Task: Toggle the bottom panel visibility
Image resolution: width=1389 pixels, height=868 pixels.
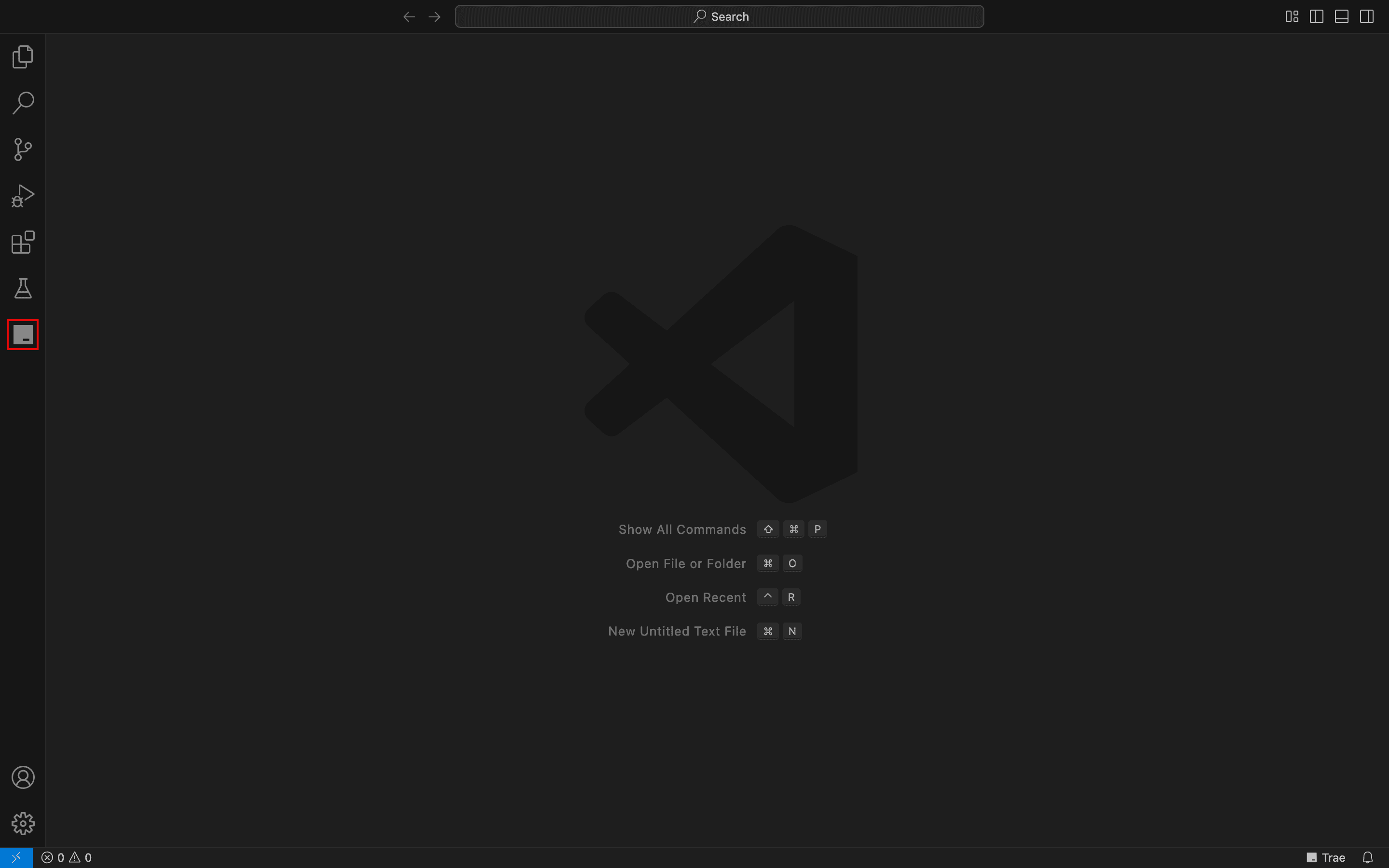Action: click(1341, 16)
